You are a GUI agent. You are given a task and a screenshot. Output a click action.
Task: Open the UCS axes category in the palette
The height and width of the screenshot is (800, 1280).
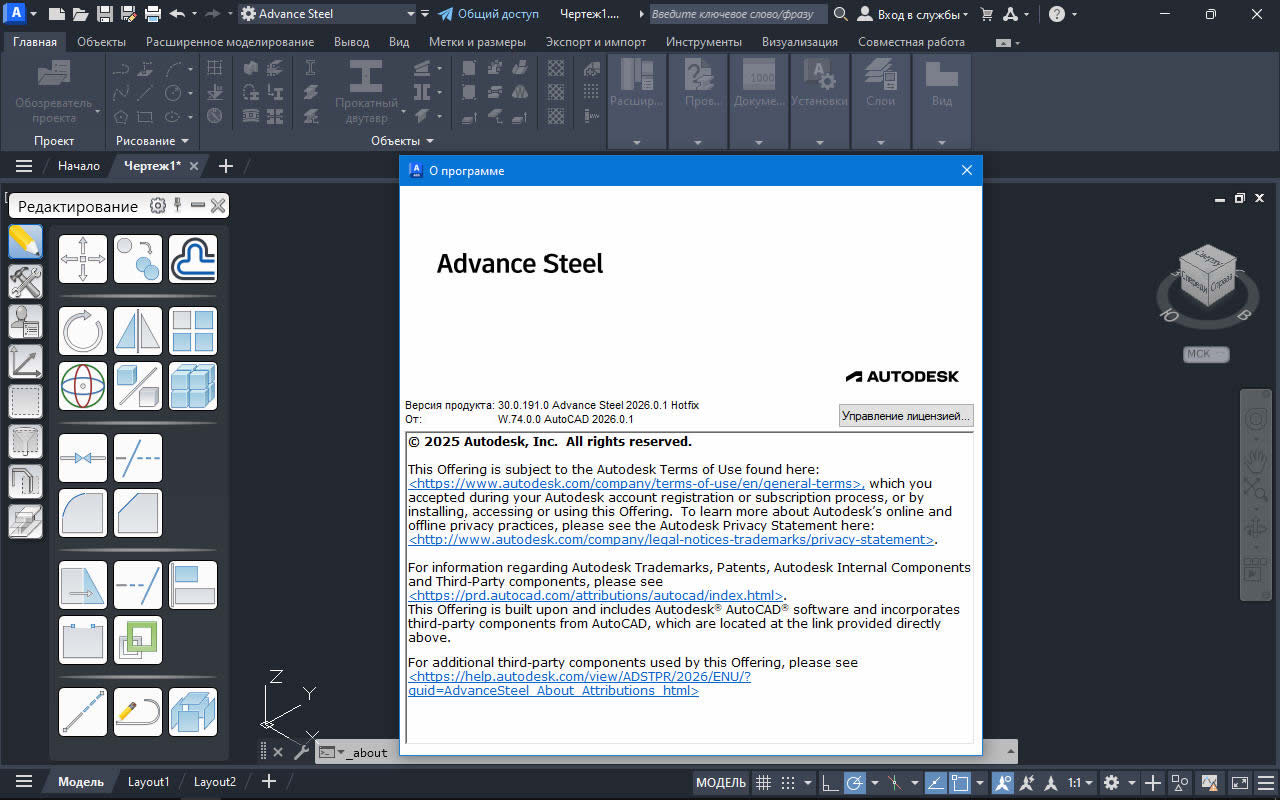pos(25,362)
